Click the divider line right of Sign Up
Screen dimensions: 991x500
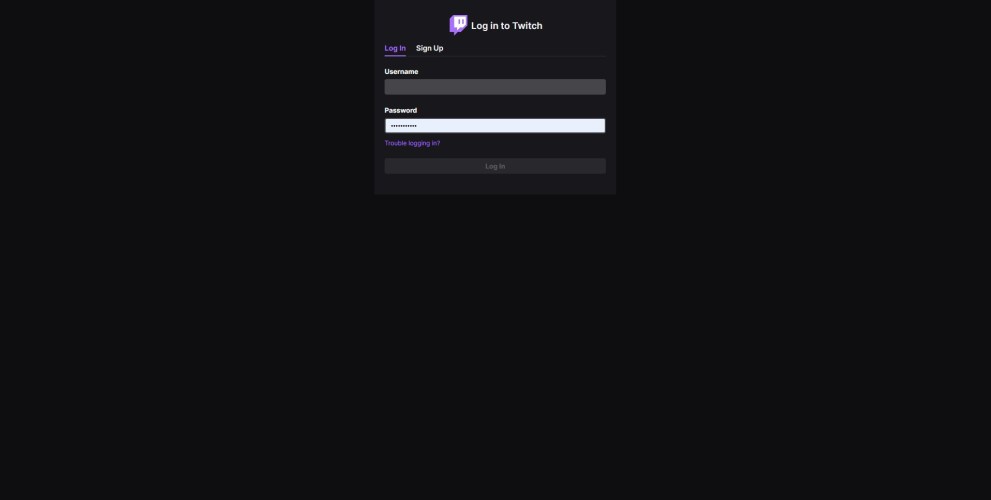pyautogui.click(x=525, y=56)
